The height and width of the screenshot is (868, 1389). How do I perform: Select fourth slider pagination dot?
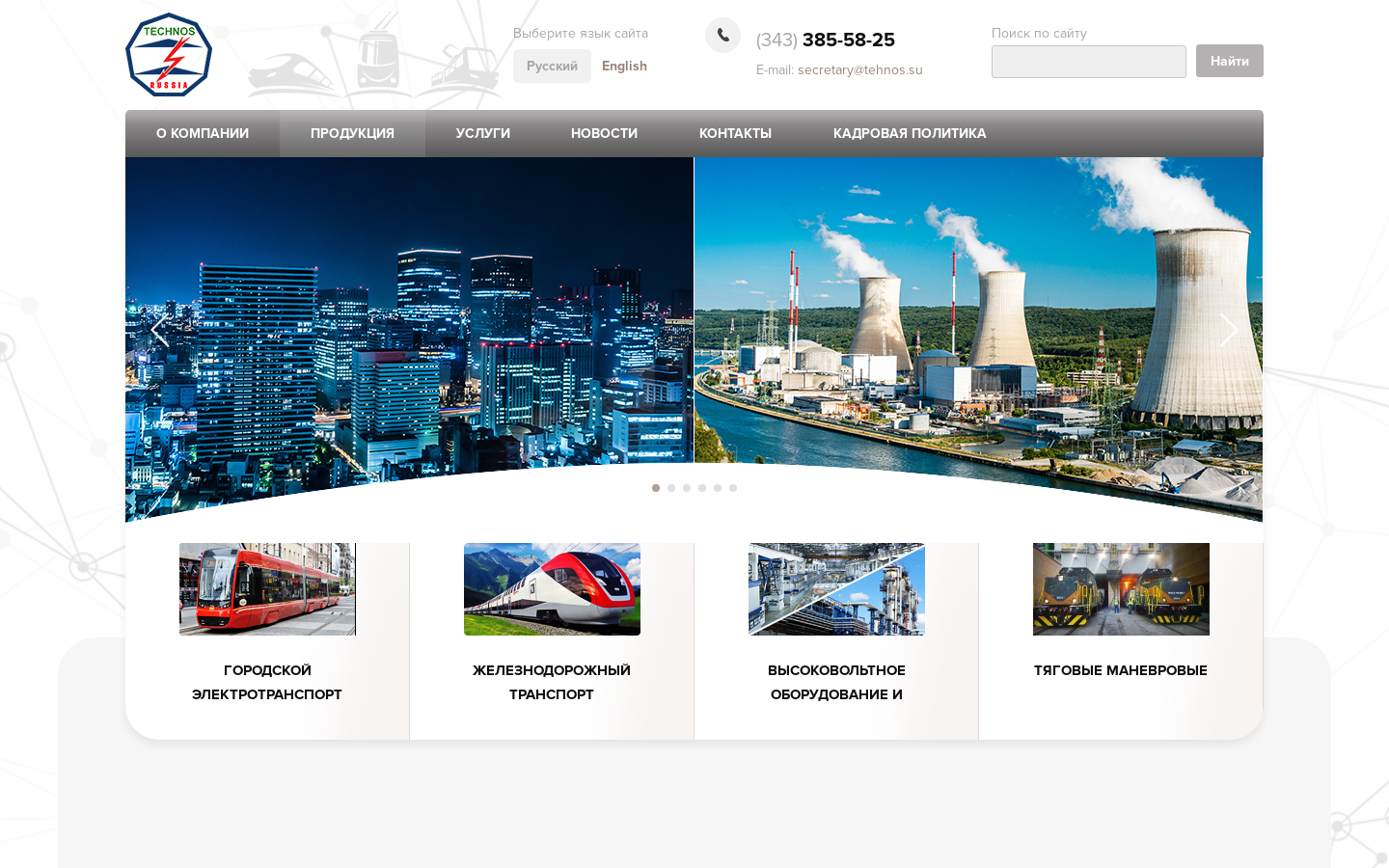tap(702, 488)
